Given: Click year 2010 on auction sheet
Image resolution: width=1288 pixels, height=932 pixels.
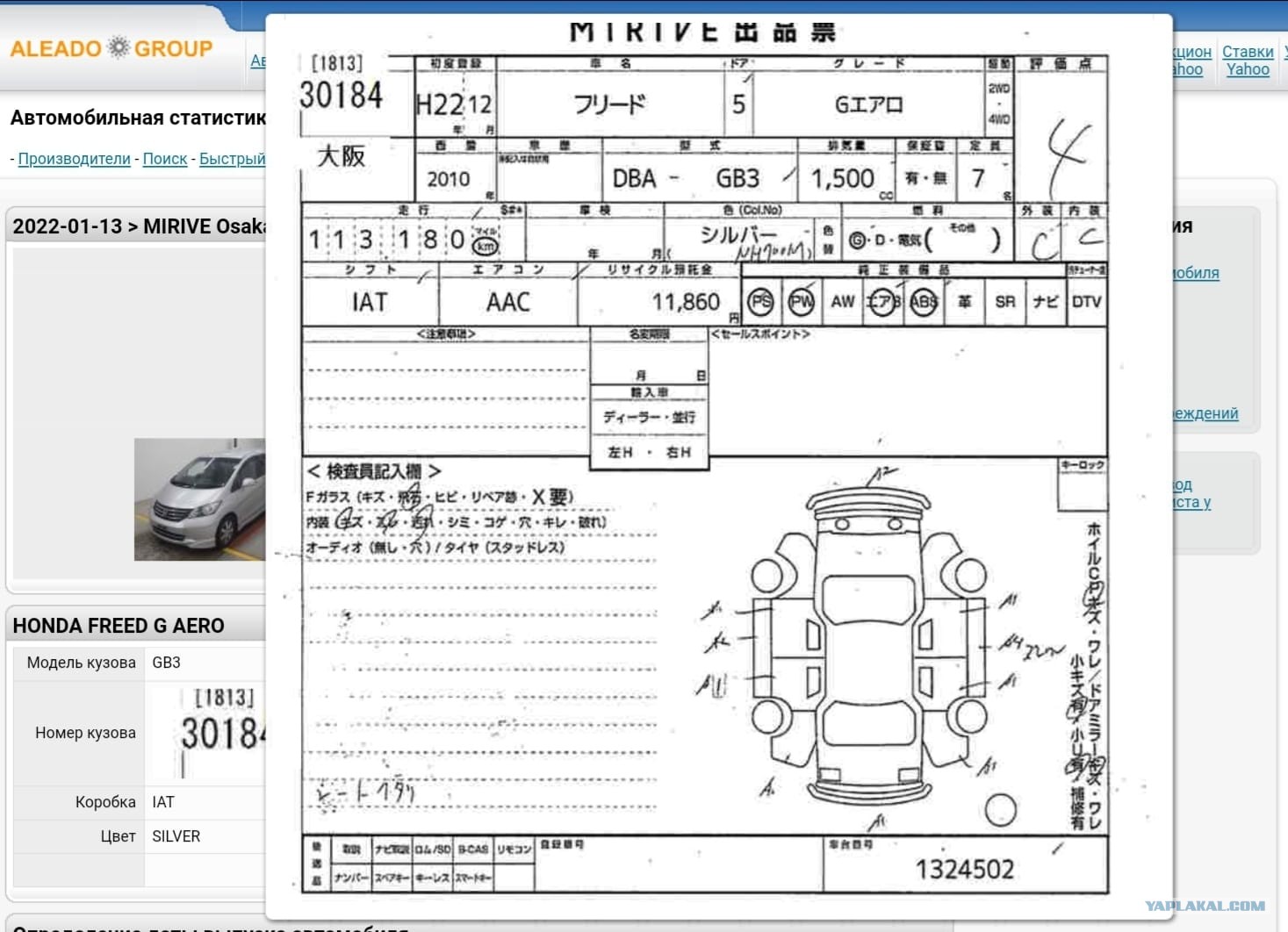Looking at the screenshot, I should click(449, 179).
